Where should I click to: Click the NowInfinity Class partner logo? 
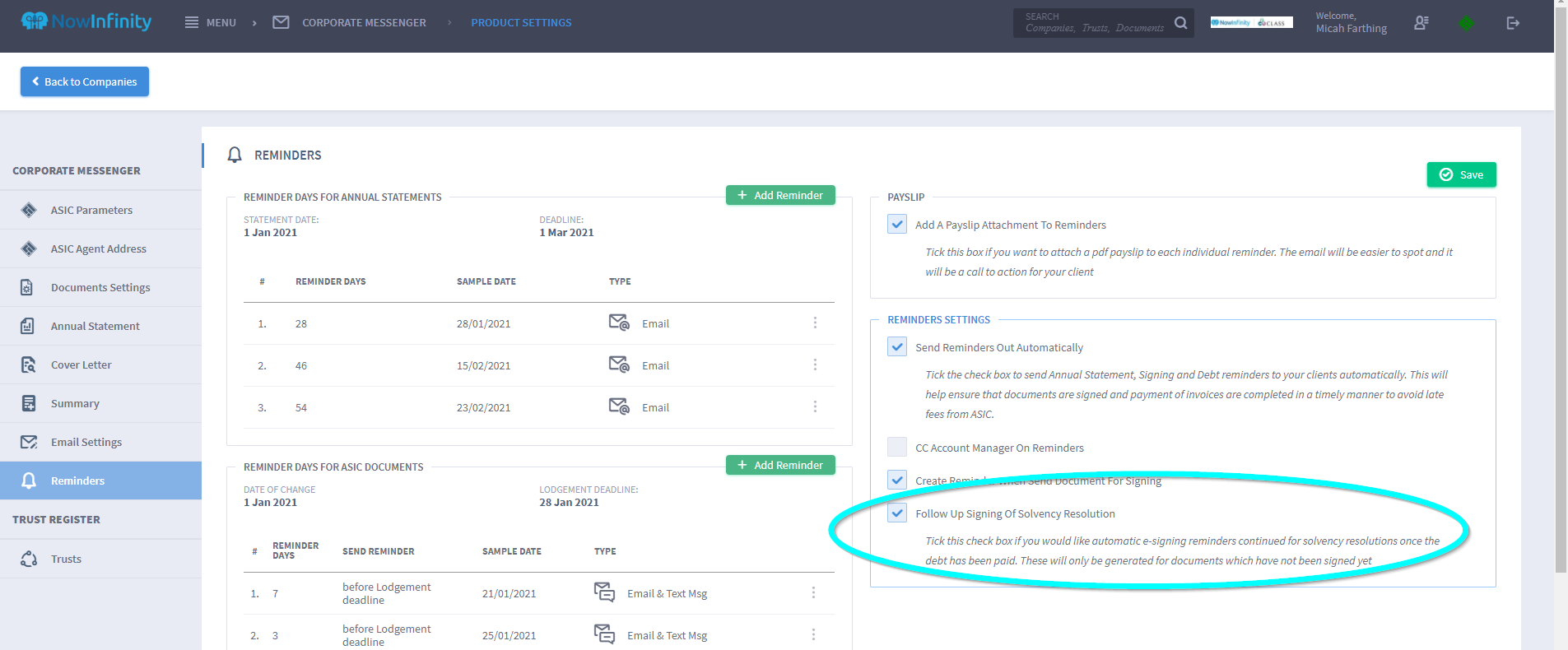(1251, 23)
